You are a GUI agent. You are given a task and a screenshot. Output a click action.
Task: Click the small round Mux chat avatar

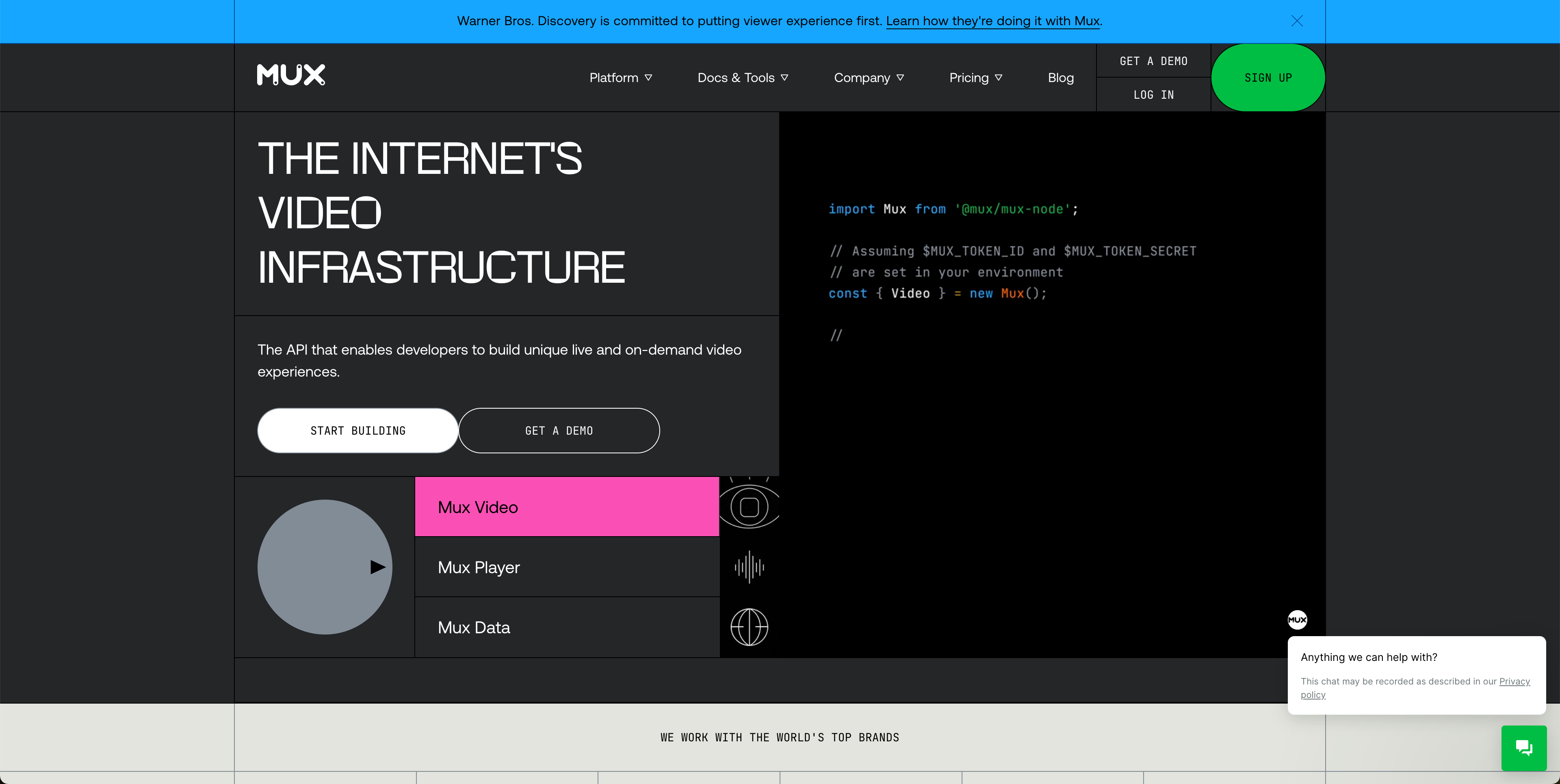tap(1297, 619)
